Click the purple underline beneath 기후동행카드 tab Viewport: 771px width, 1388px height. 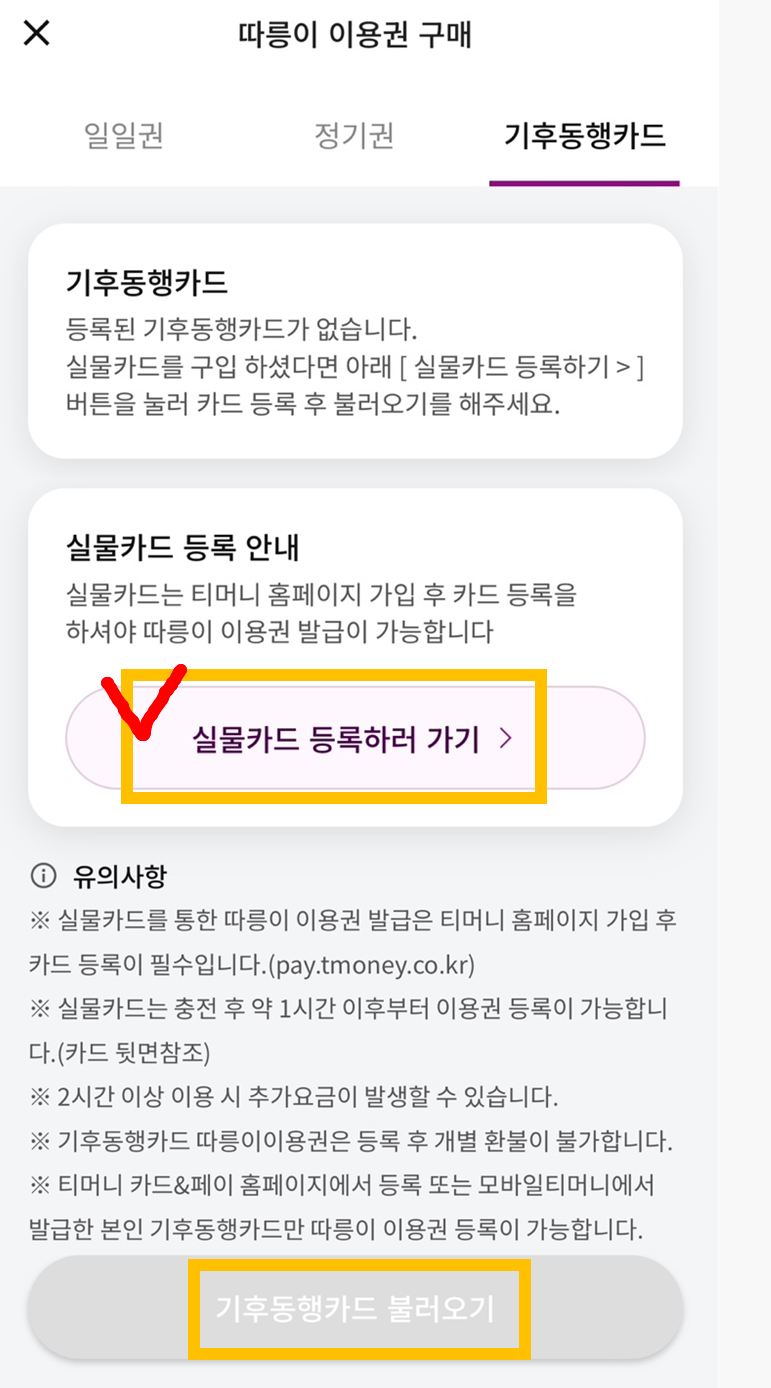click(584, 181)
